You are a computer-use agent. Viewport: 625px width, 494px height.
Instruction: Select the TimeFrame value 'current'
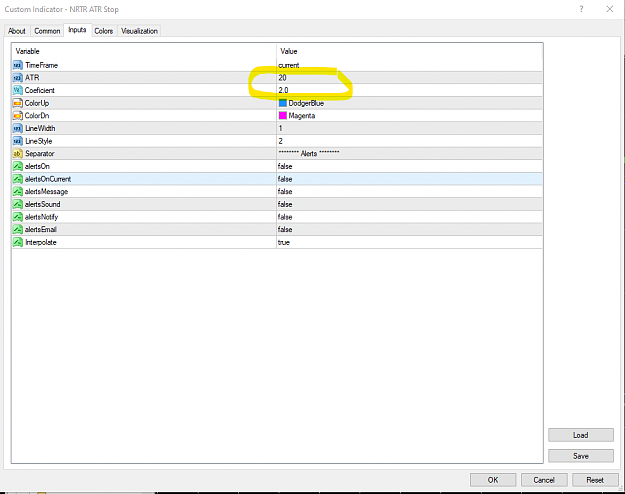pos(289,65)
